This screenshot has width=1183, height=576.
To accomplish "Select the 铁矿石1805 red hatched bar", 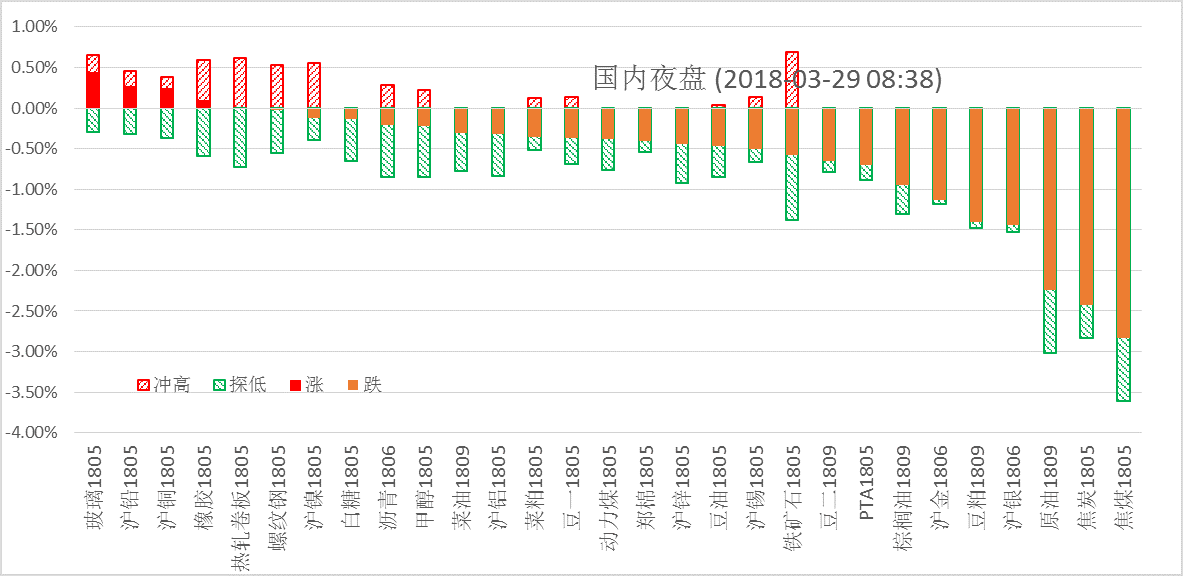I will pos(792,80).
